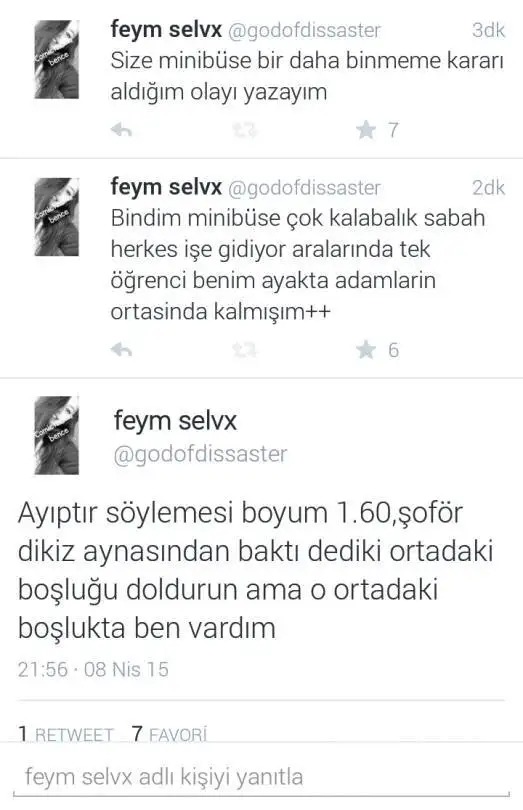Viewport: 523px width, 810px height.
Task: Open the 3dk timestamp on first tweet
Action: coord(488,30)
